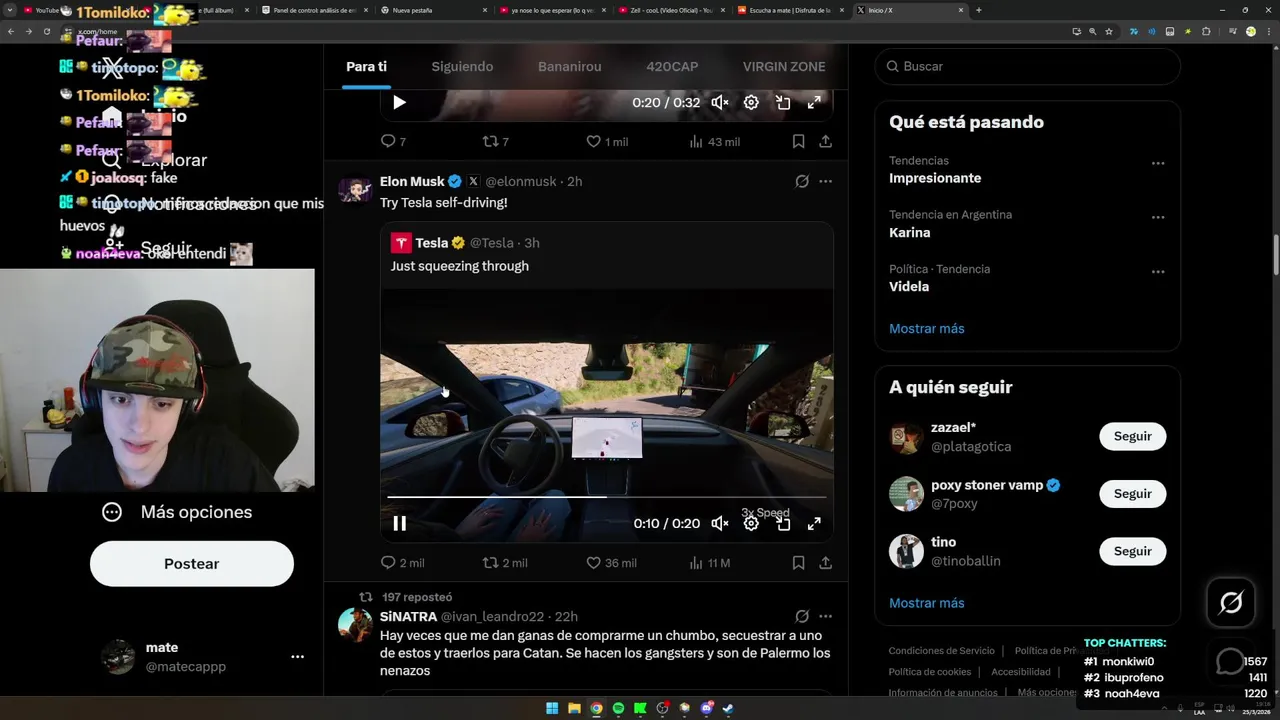Image resolution: width=1280 pixels, height=720 pixels.
Task: Bookmark the top post with 43 mil views
Action: coord(798,142)
